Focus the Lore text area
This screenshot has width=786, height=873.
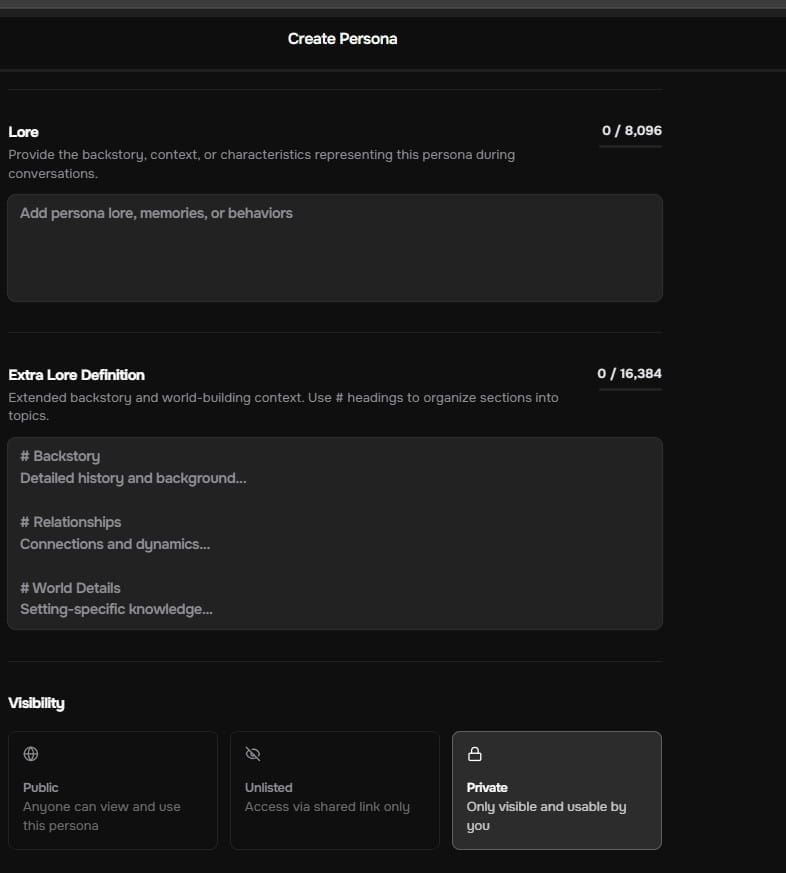pos(335,248)
